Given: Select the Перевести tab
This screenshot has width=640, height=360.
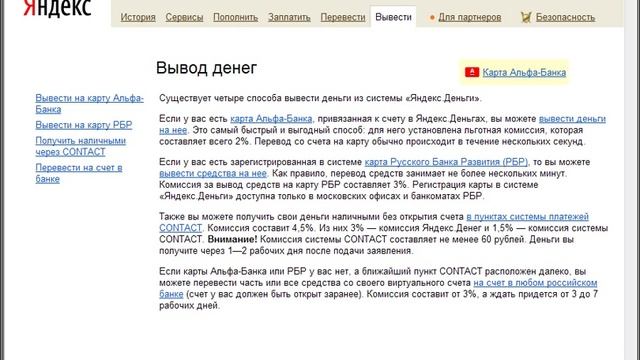Looking at the screenshot, I should (343, 17).
